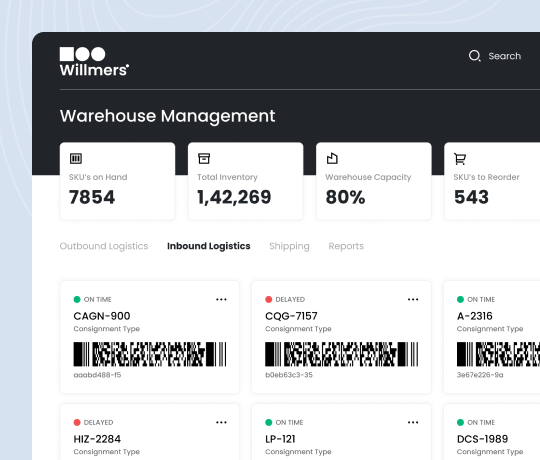Go to the Shipping tab
The width and height of the screenshot is (540, 460).
coord(289,246)
